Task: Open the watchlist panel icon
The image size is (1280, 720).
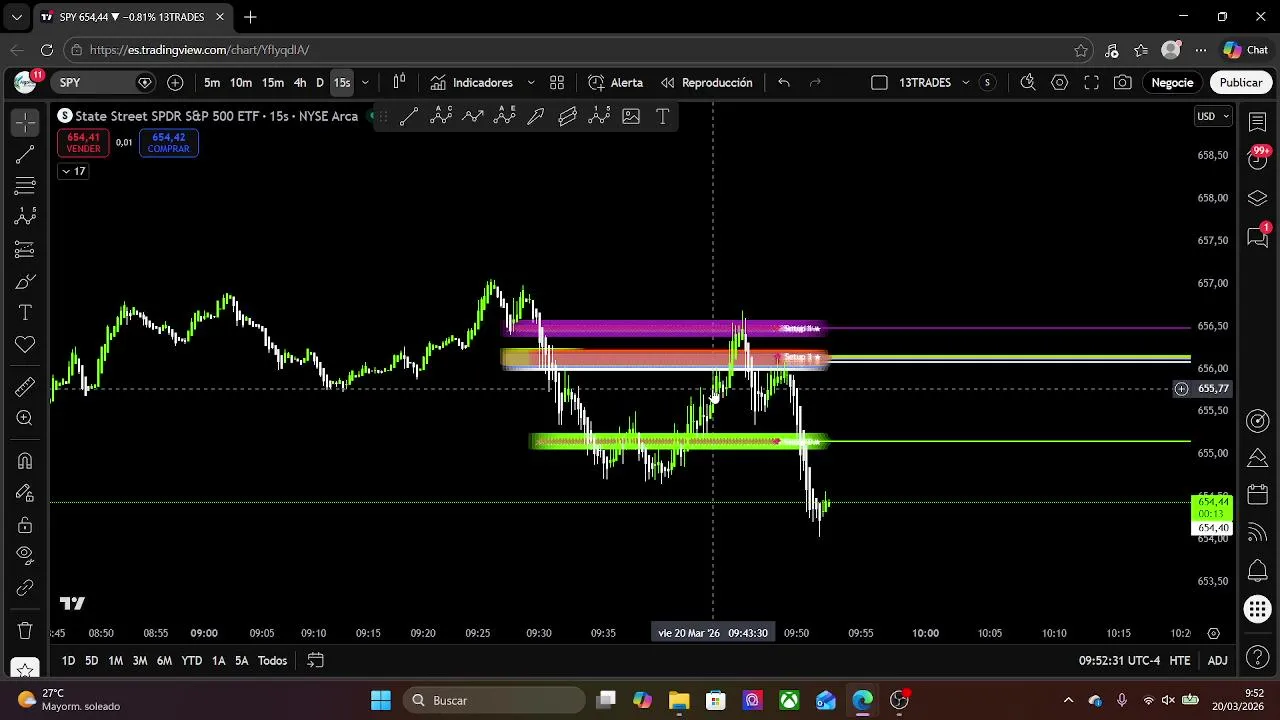Action: [1258, 122]
